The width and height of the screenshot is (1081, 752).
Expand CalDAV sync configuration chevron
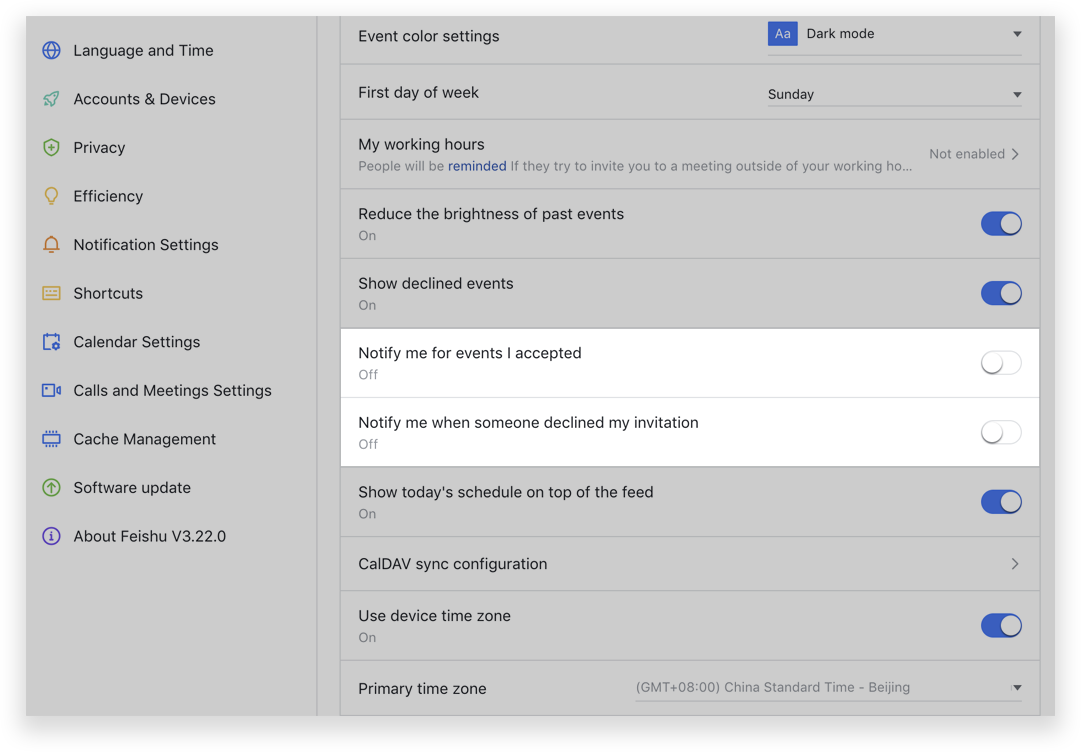coord(1015,564)
